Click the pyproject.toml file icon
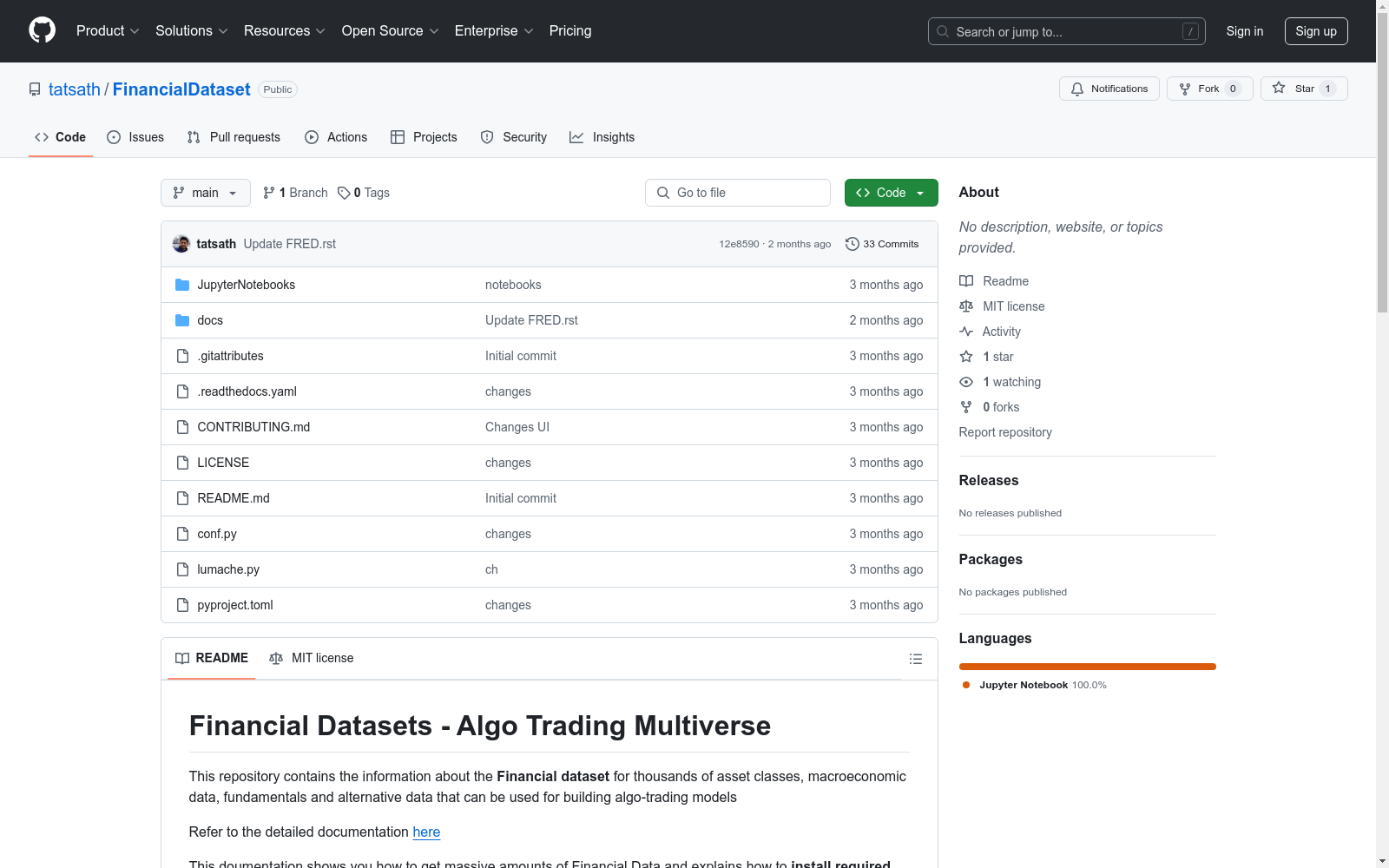The height and width of the screenshot is (868, 1389). (182, 605)
